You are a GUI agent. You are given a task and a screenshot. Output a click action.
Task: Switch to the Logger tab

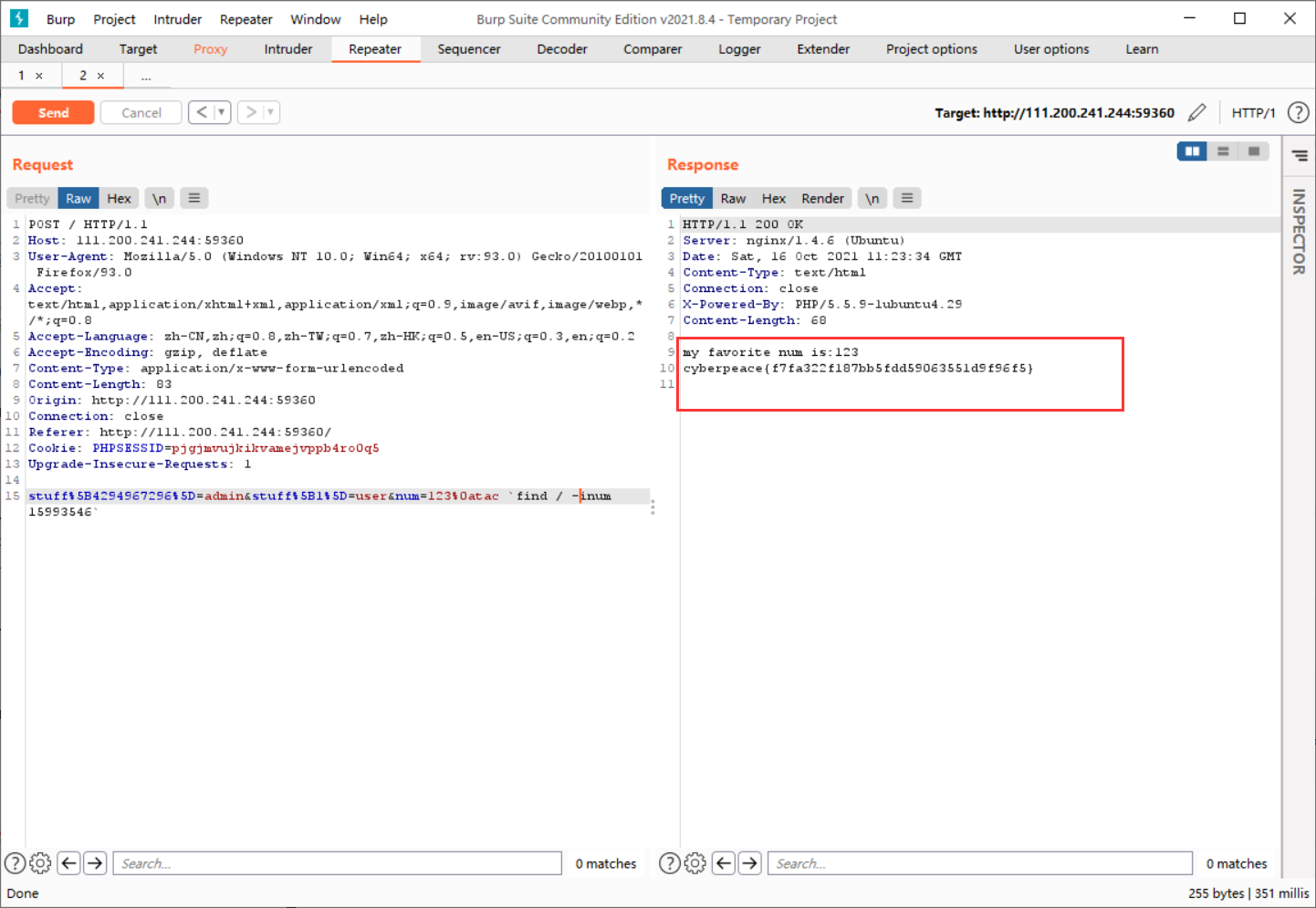click(x=739, y=49)
